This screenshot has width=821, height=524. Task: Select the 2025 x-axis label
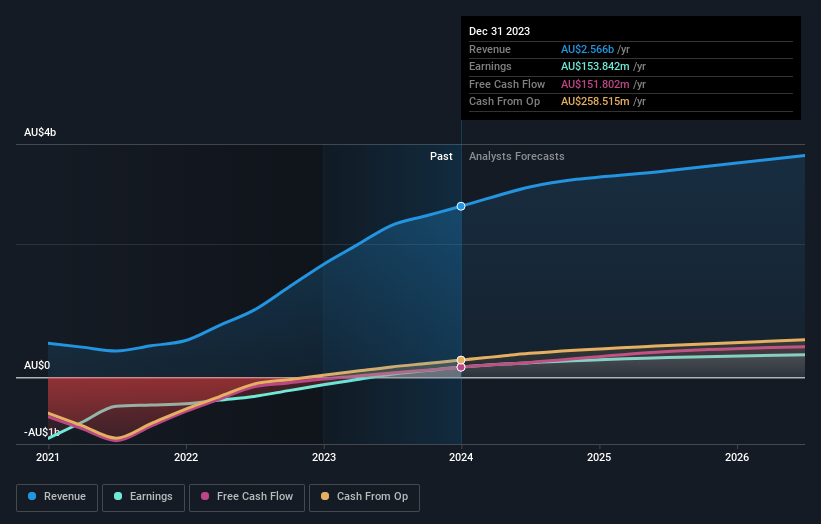coord(599,458)
